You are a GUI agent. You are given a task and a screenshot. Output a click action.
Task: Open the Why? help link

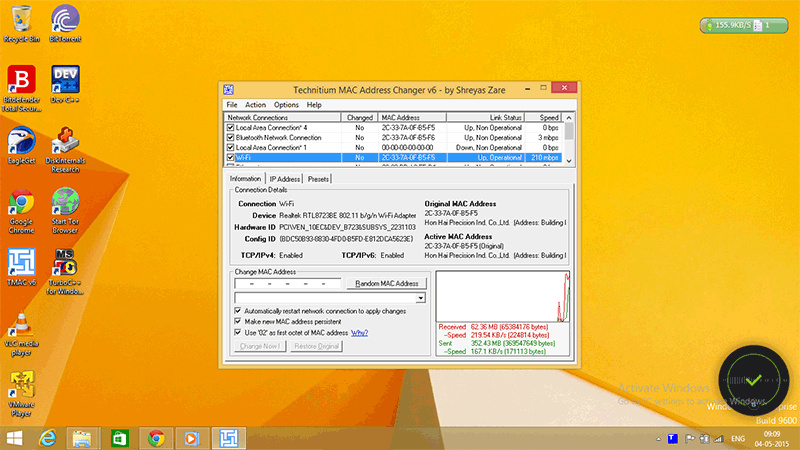click(x=359, y=332)
